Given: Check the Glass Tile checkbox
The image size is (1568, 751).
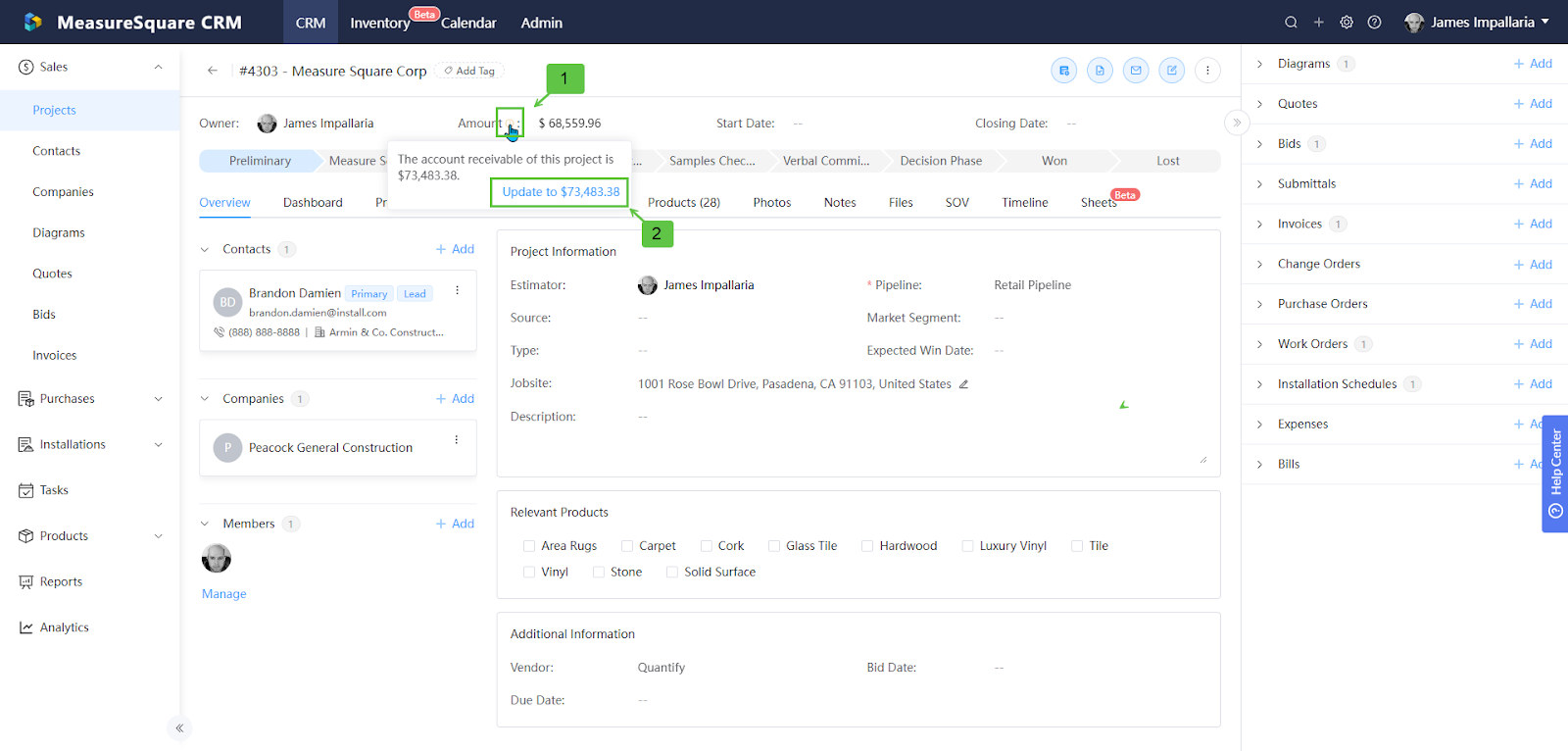Looking at the screenshot, I should [x=774, y=546].
